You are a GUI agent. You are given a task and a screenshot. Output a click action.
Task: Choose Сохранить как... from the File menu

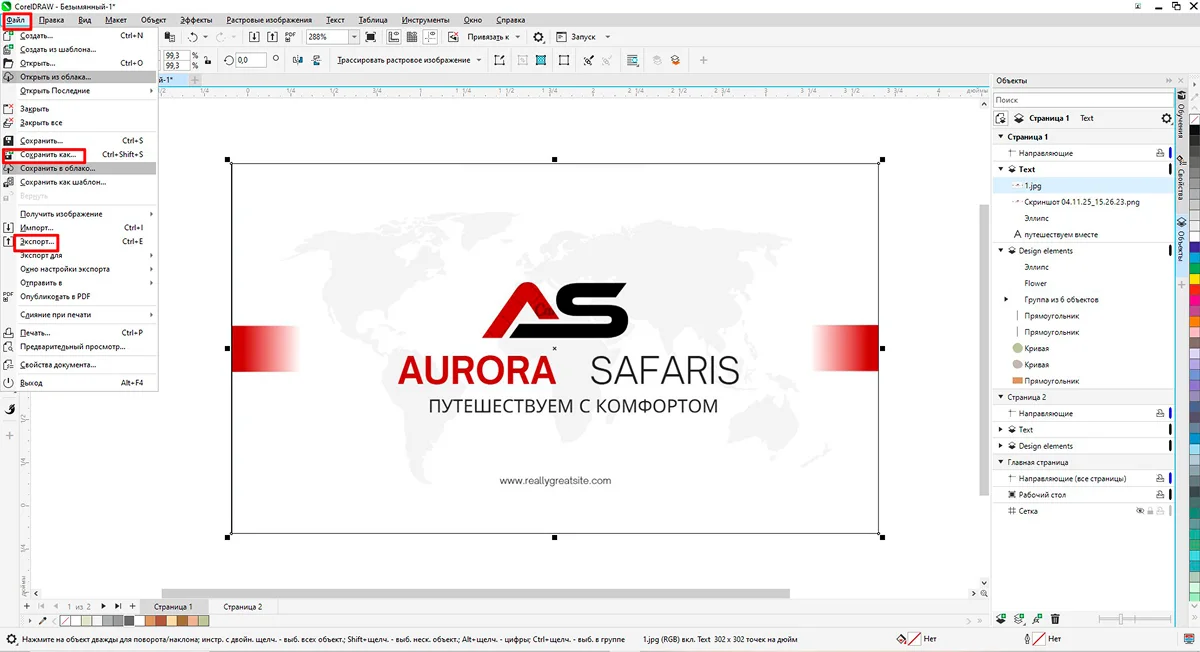[x=48, y=155]
